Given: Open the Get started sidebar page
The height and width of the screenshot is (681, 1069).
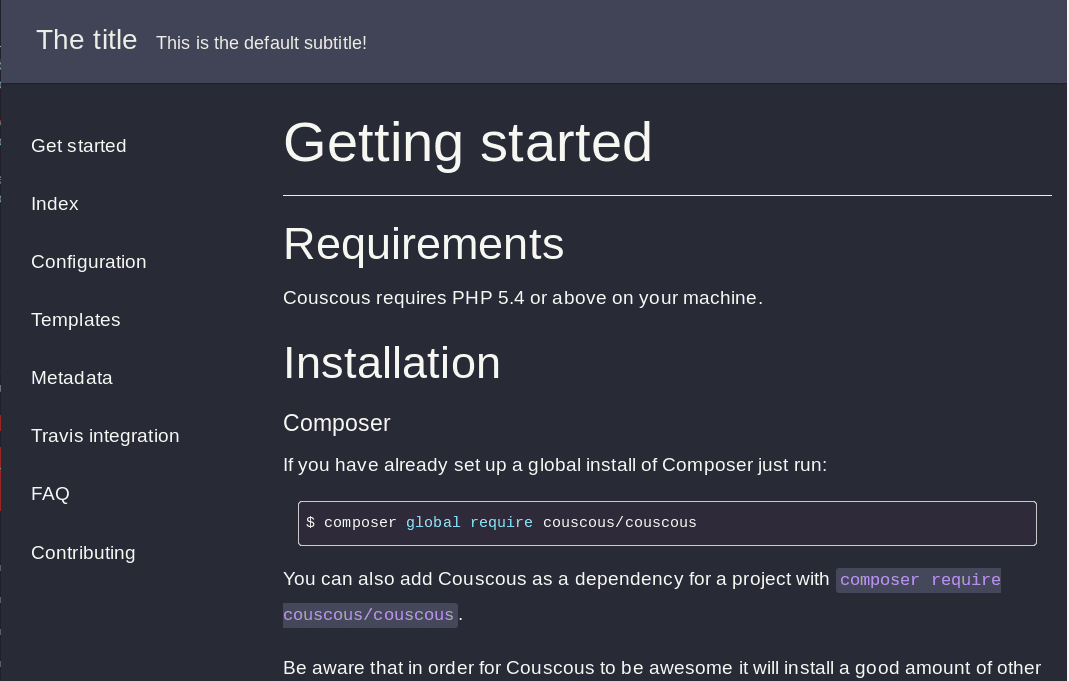Looking at the screenshot, I should pyautogui.click(x=79, y=146).
